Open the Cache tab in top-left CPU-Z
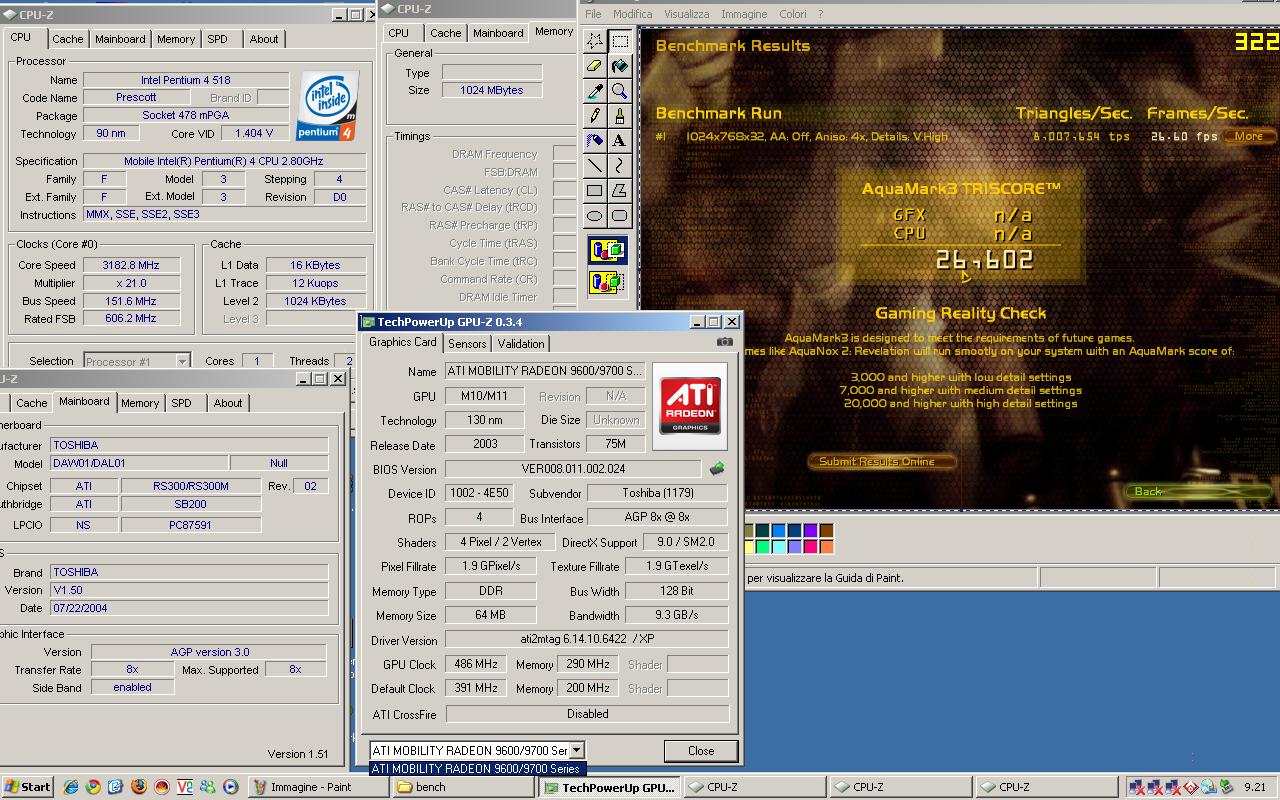1280x800 pixels. [x=68, y=39]
